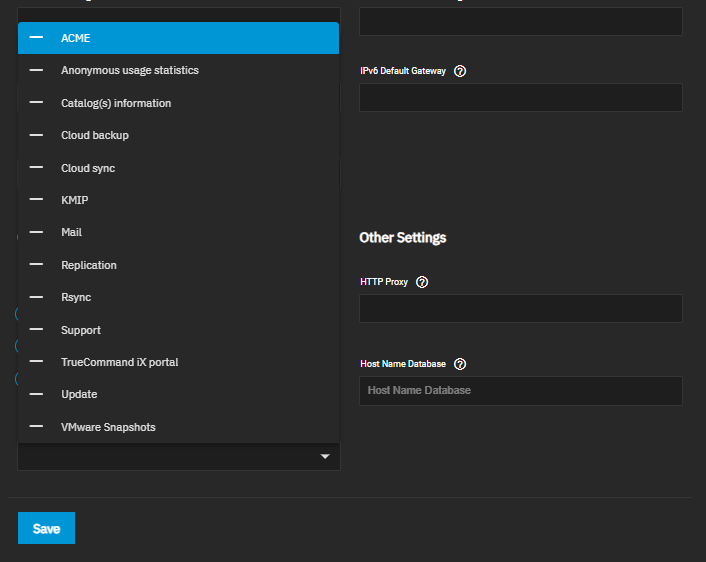Pick TrueCommand iX portal option
Viewport: 706px width, 562px height.
click(x=119, y=362)
